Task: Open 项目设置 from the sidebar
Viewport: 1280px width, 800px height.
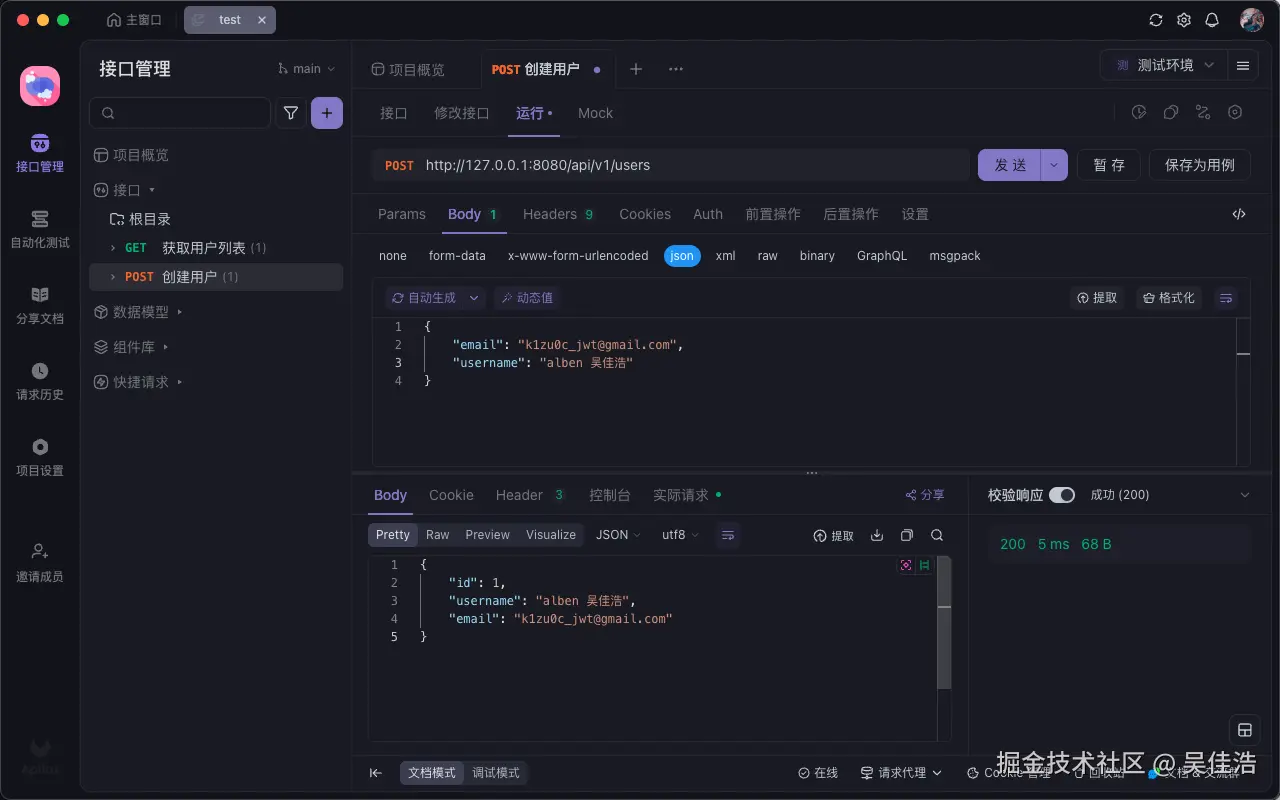Action: click(40, 457)
